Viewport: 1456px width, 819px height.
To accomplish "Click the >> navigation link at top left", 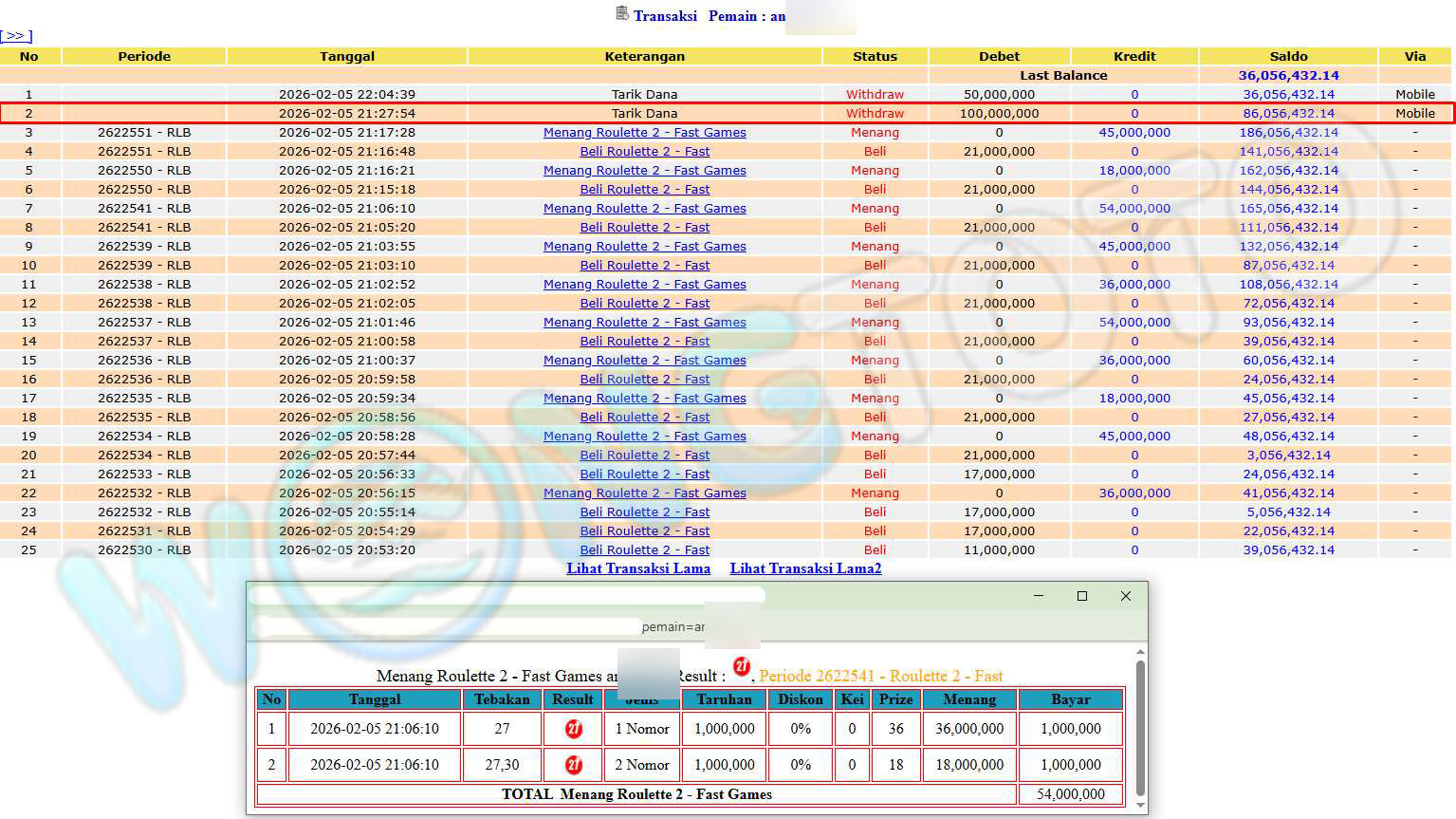I will tap(16, 36).
